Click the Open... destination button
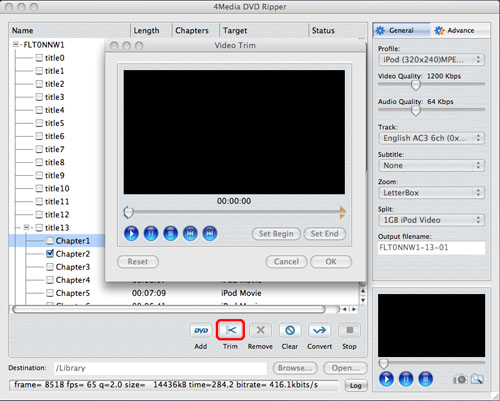Image resolution: width=500 pixels, height=401 pixels. pyautogui.click(x=345, y=368)
